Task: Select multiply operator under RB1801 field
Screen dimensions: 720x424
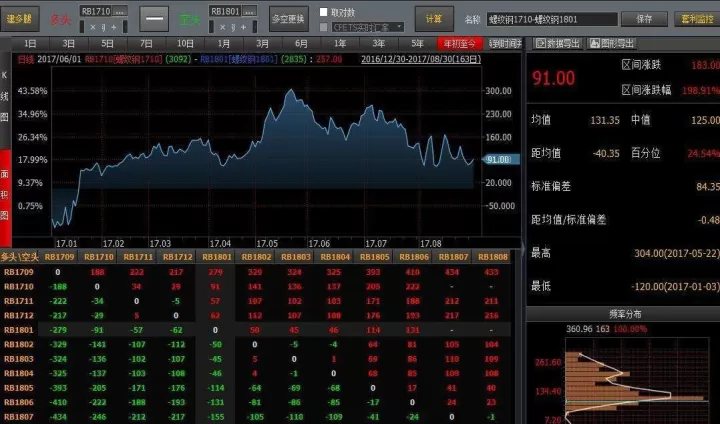Action: click(x=223, y=27)
